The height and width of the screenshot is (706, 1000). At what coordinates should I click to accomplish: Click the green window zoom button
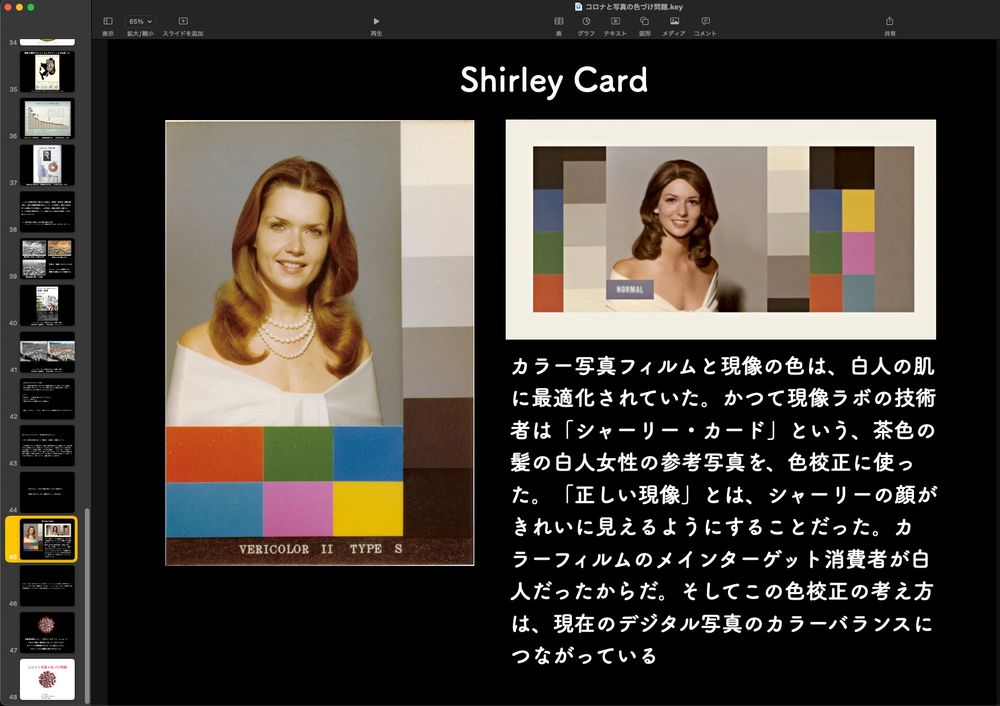[31, 7]
